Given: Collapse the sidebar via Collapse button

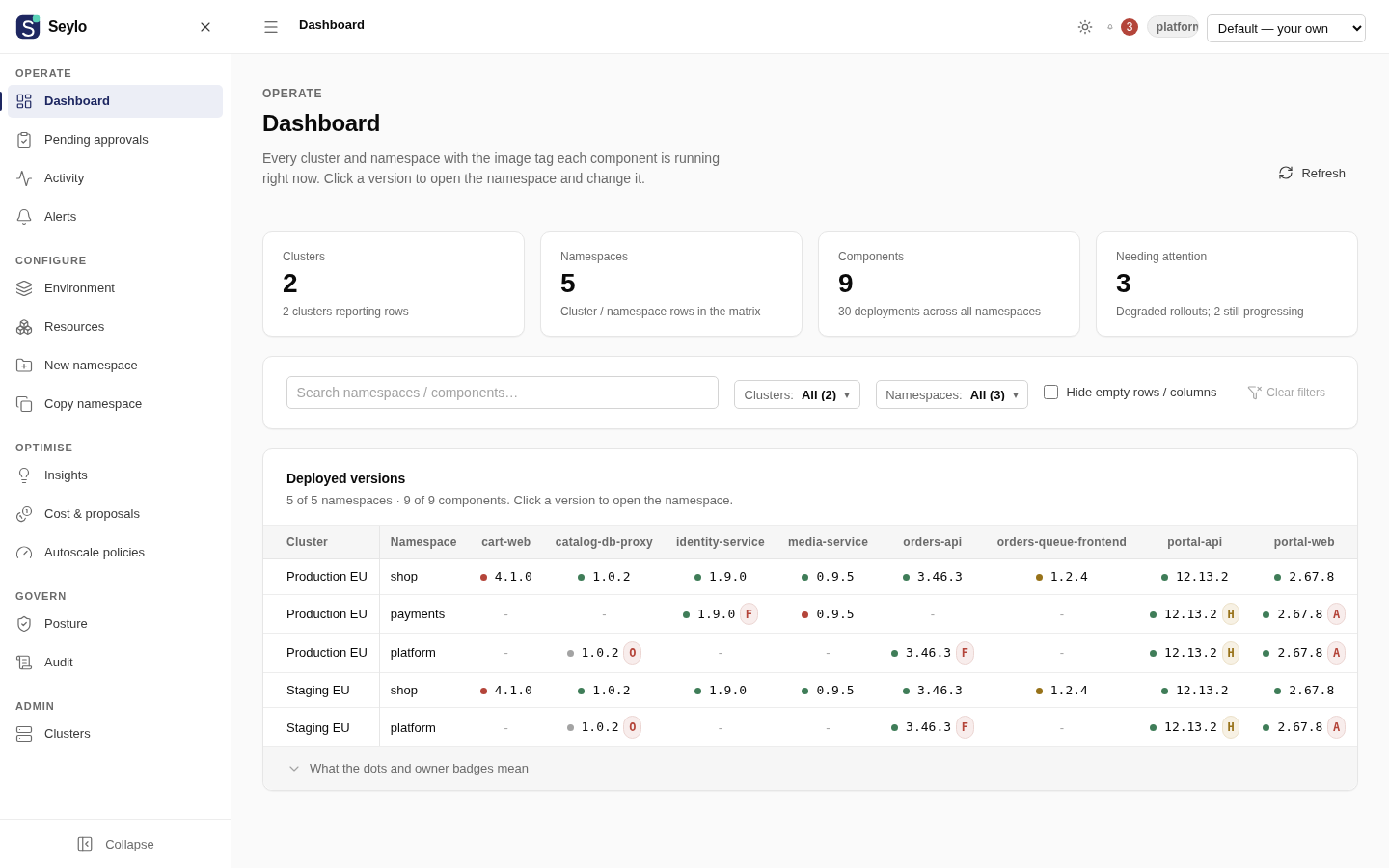Looking at the screenshot, I should point(116,844).
